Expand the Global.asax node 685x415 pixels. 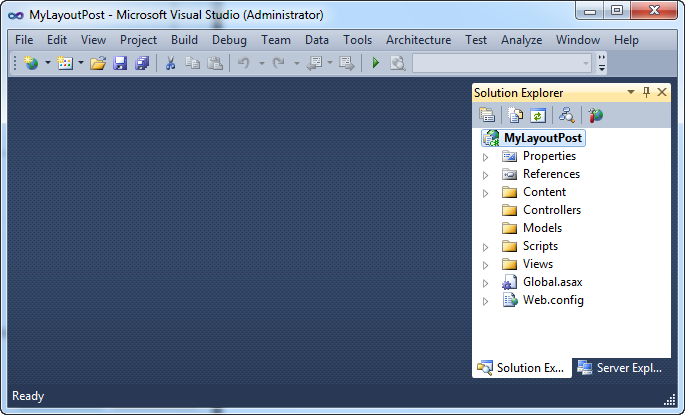pyautogui.click(x=485, y=283)
